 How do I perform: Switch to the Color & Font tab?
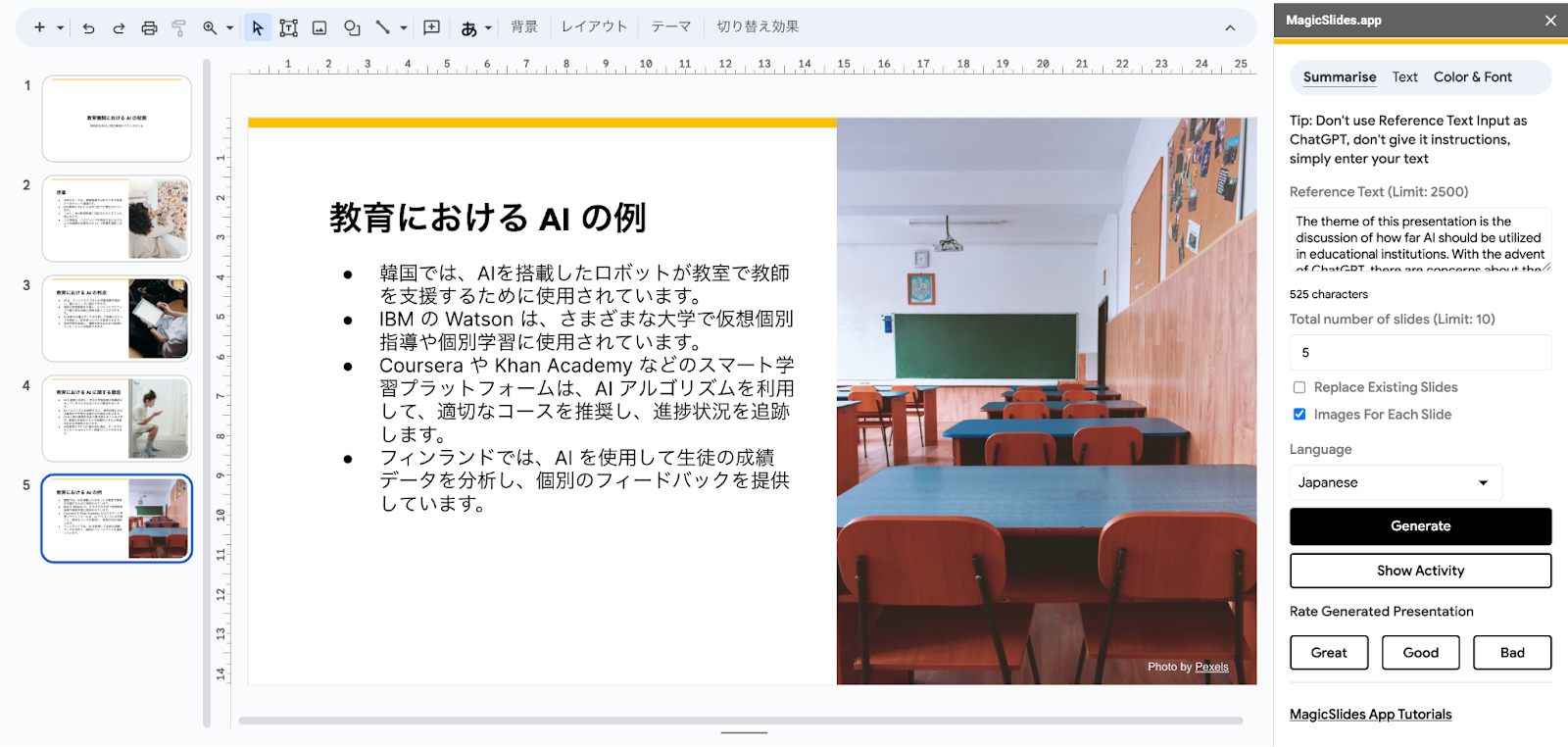tap(1473, 77)
